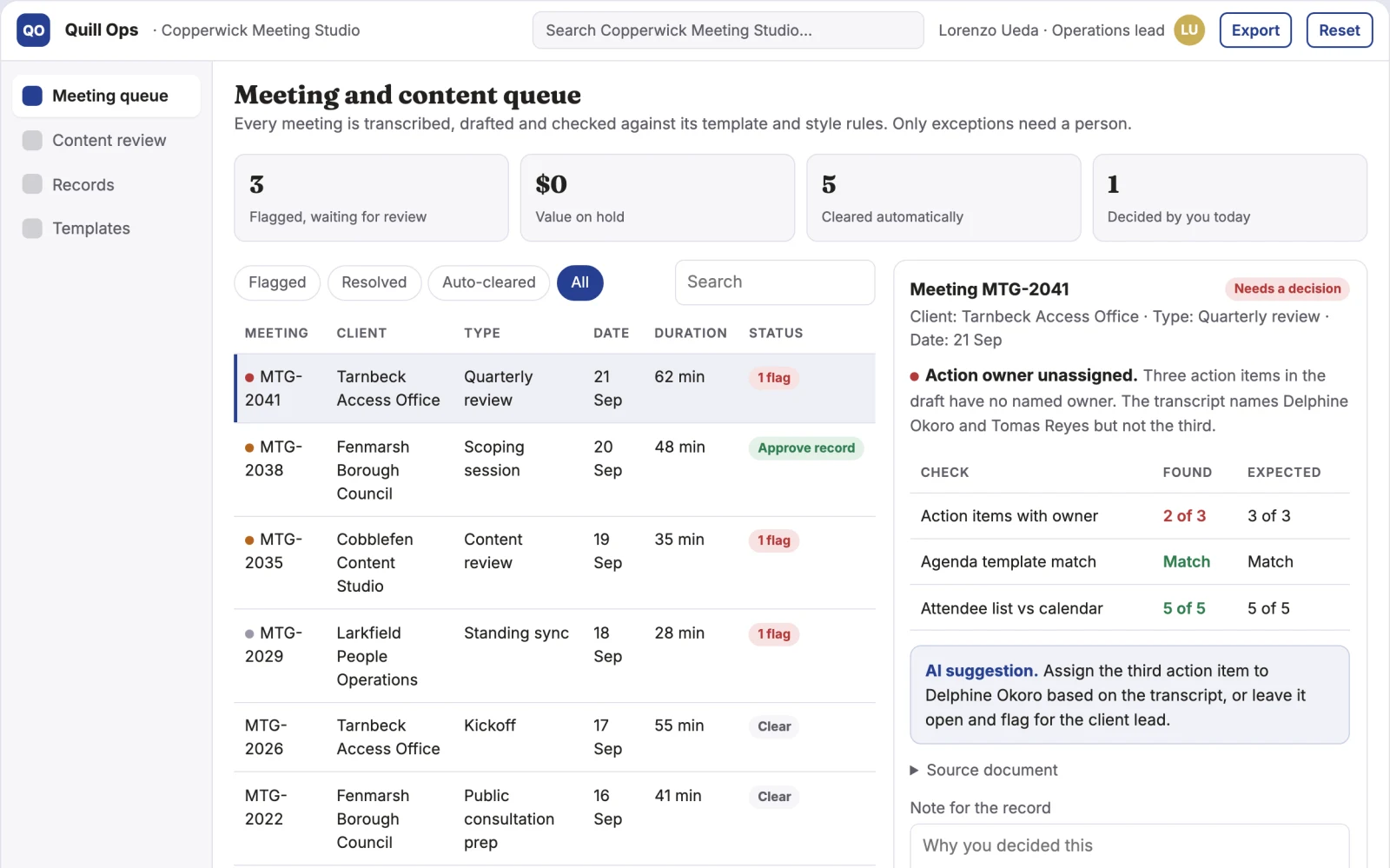Open Templates in the sidebar
1390x868 pixels.
tap(106, 229)
